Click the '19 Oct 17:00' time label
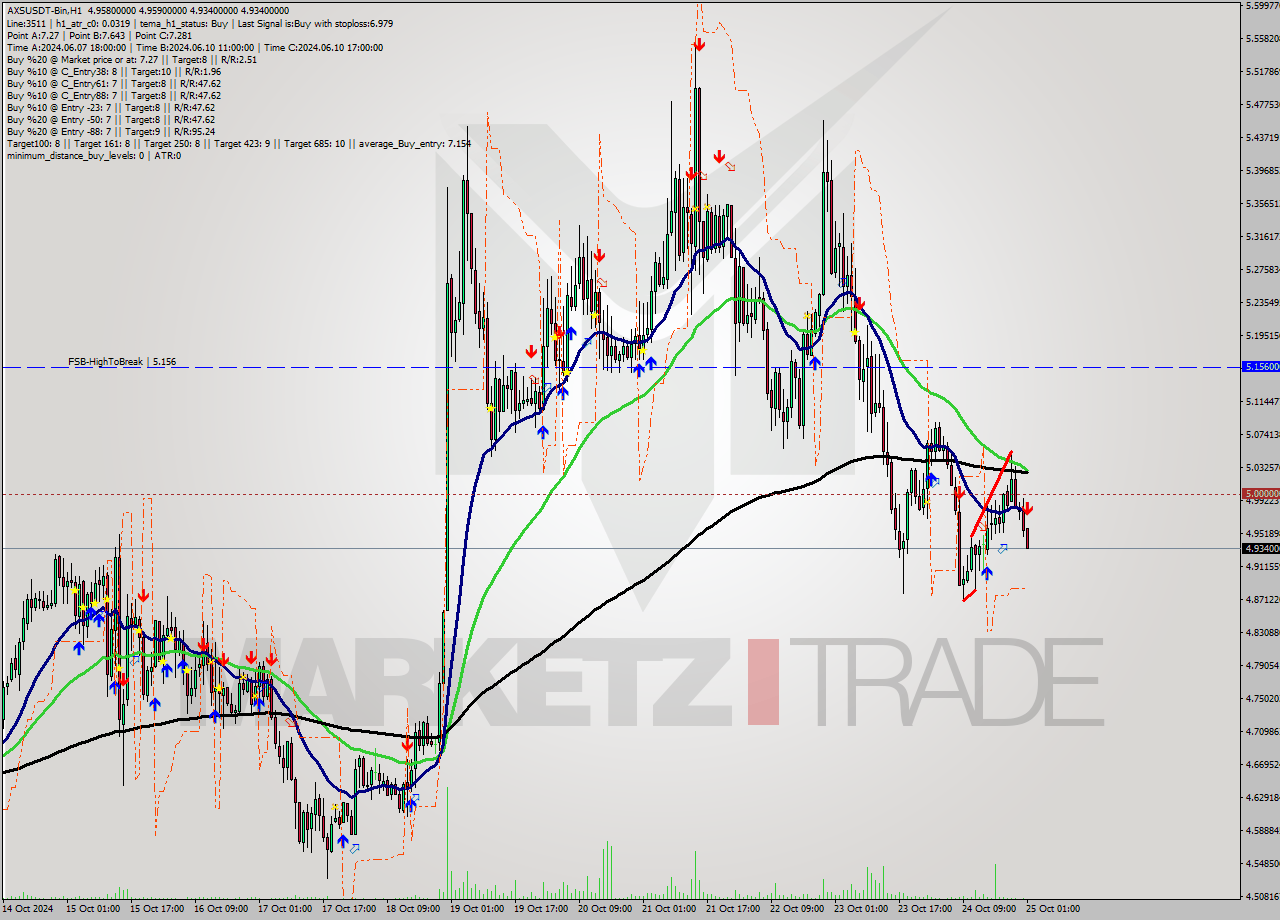Screen dimensions: 1280x920 (x=541, y=909)
